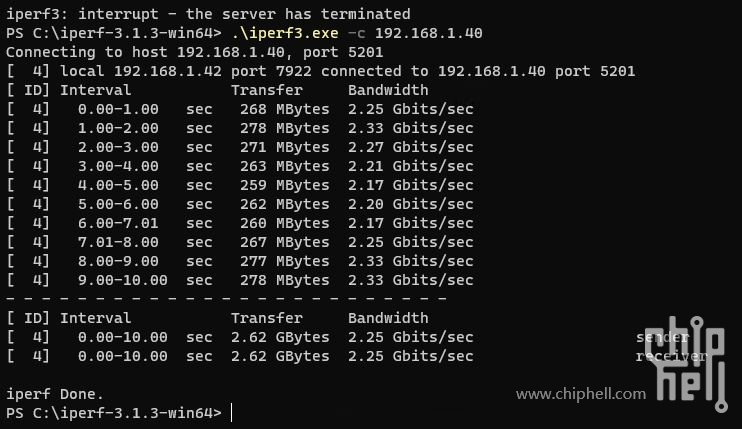The height and width of the screenshot is (429, 742).
Task: Click the blinking cursor at the prompt
Action: [x=231, y=412]
